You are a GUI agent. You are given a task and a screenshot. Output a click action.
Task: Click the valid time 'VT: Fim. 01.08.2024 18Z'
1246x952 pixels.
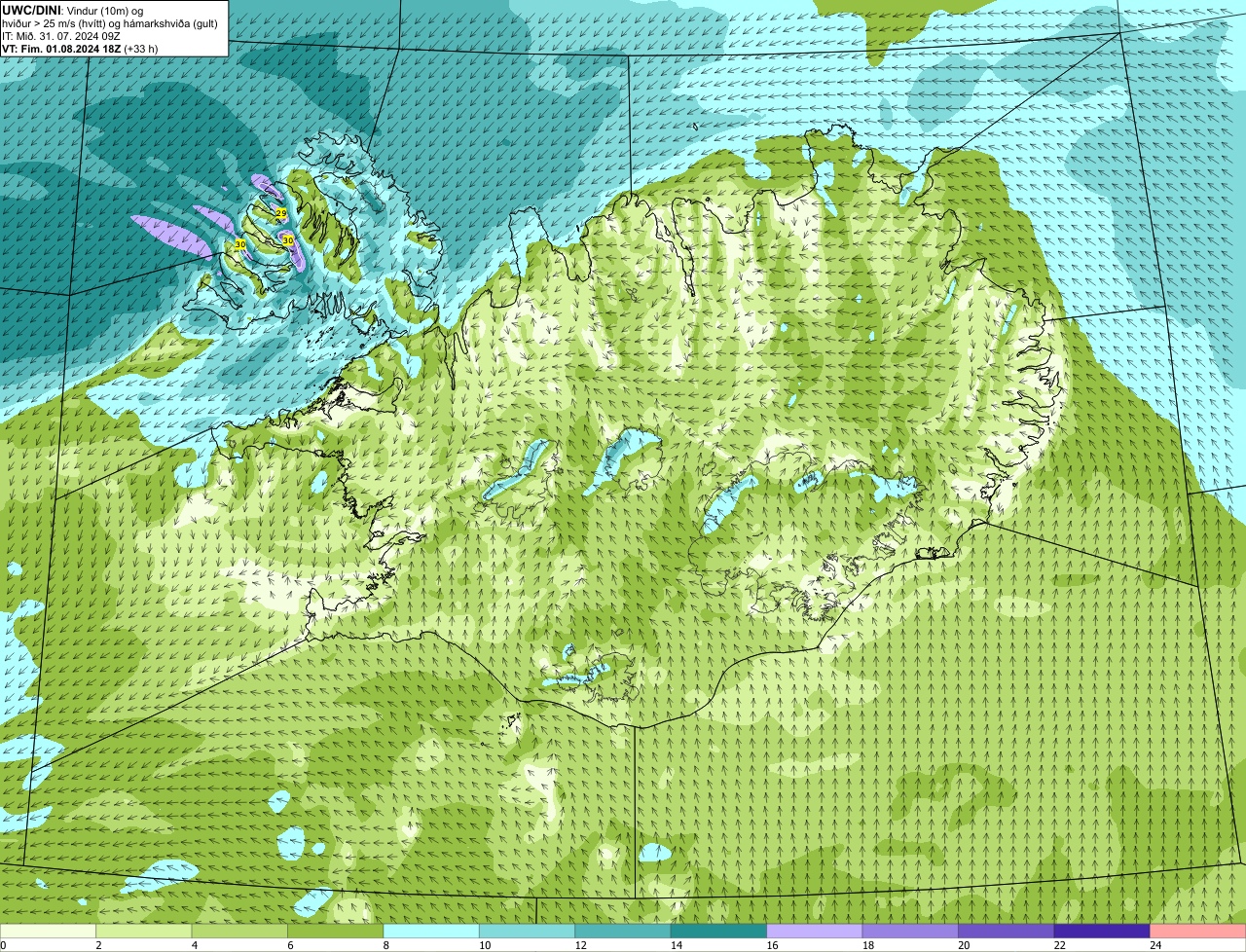[x=61, y=49]
